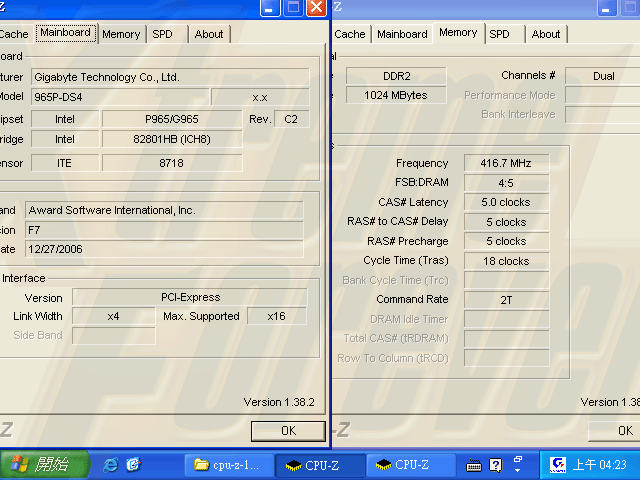Click the Frequency field showing 416.7 MHz
This screenshot has width=640, height=480.
(x=506, y=163)
